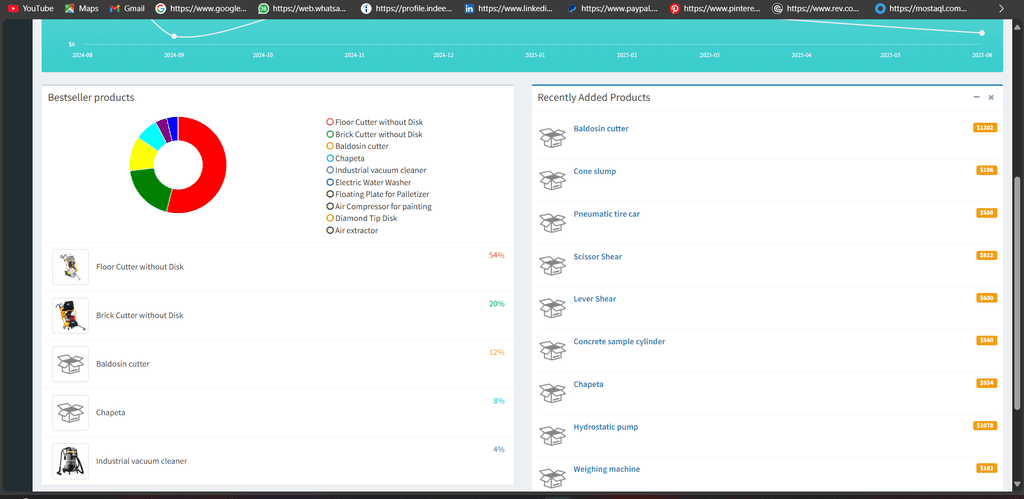The height and width of the screenshot is (499, 1024).
Task: Open the Pneumatic tire car link
Action: (x=607, y=214)
